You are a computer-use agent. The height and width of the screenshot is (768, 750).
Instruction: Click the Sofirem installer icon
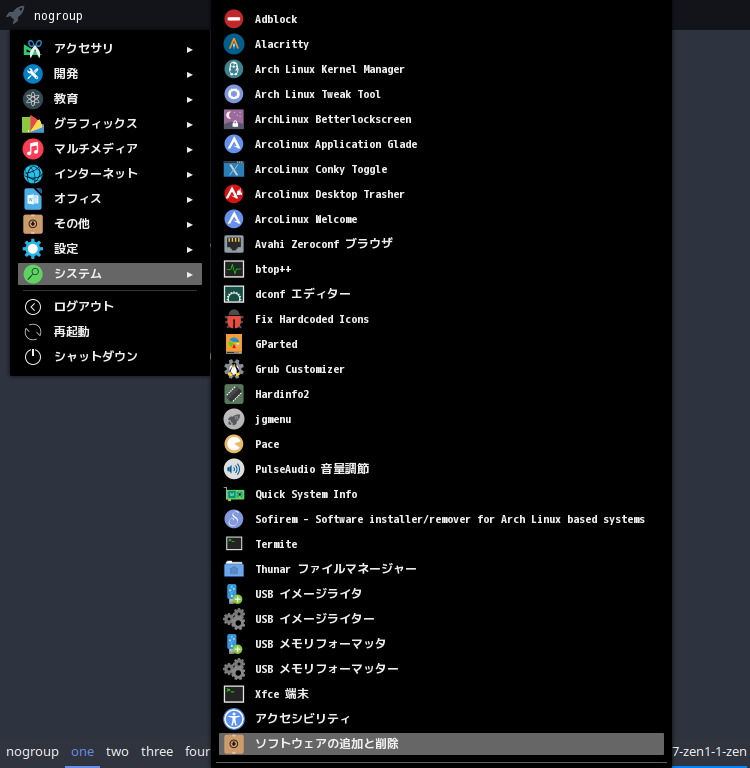[x=234, y=519]
